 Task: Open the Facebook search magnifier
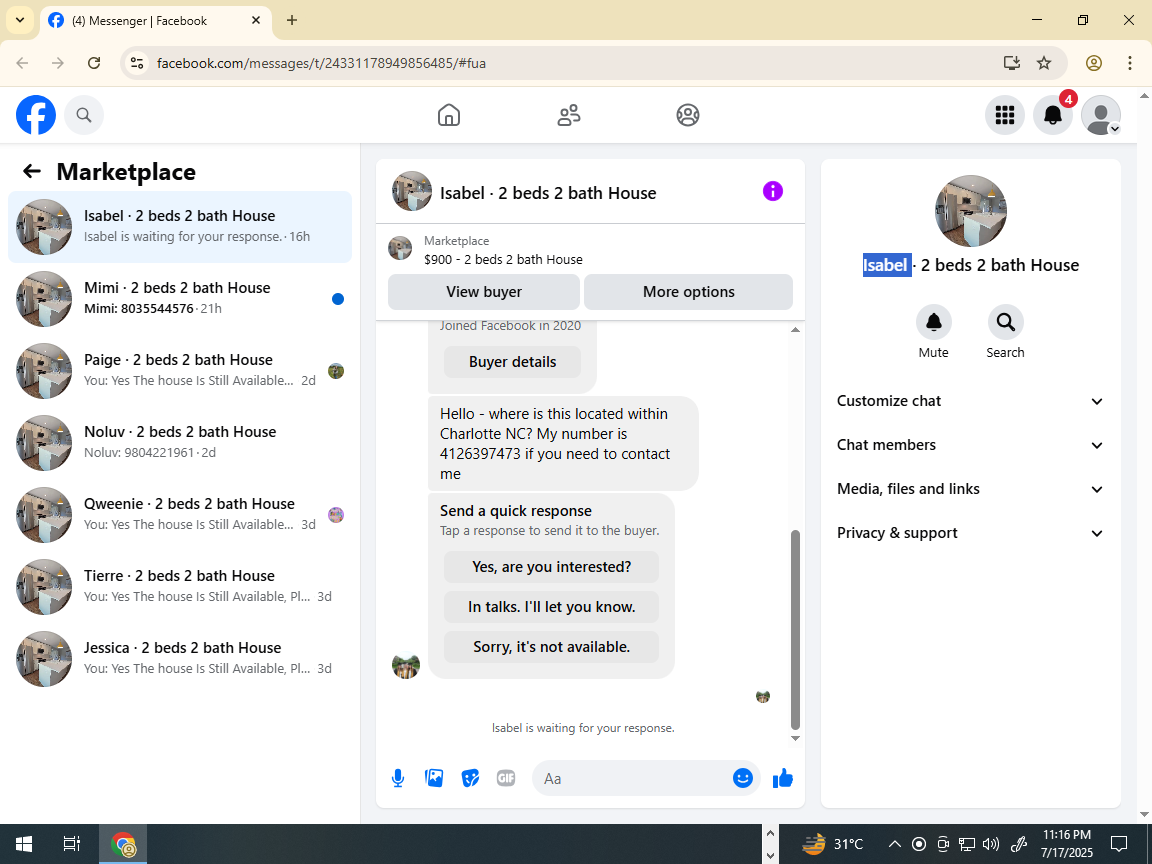point(84,115)
